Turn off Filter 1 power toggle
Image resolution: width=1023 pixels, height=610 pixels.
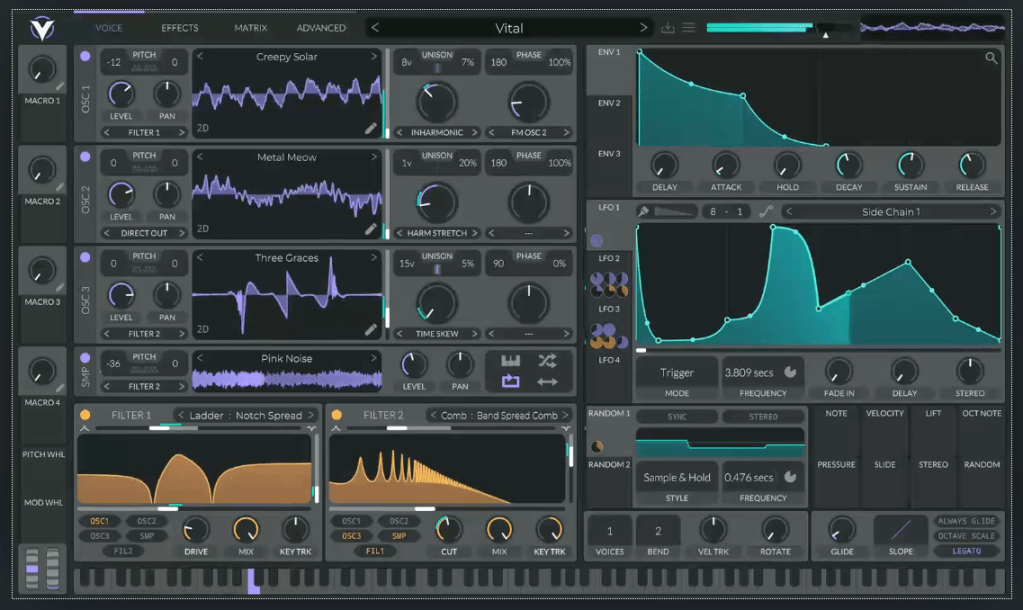tap(85, 415)
